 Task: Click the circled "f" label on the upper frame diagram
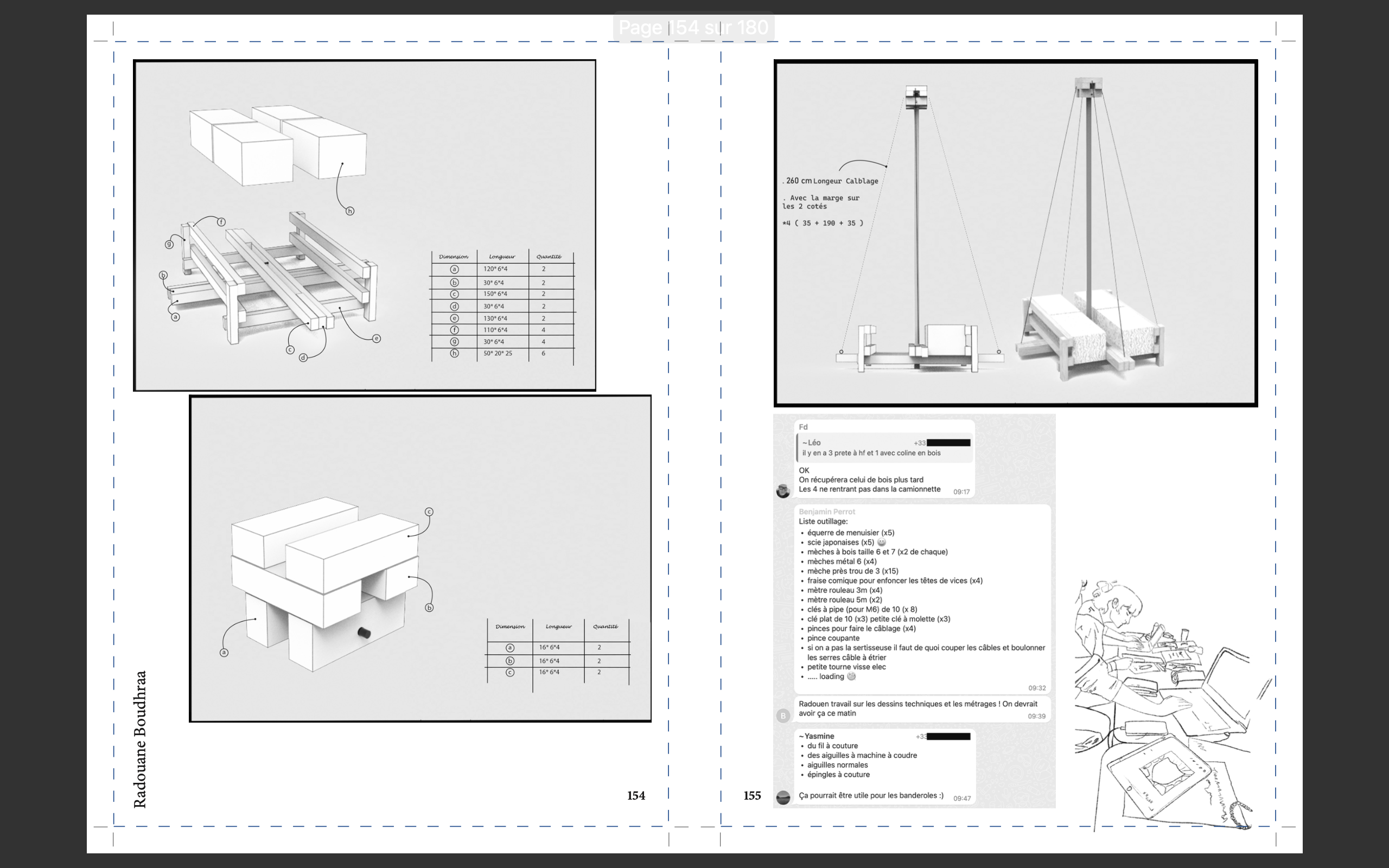[x=221, y=221]
